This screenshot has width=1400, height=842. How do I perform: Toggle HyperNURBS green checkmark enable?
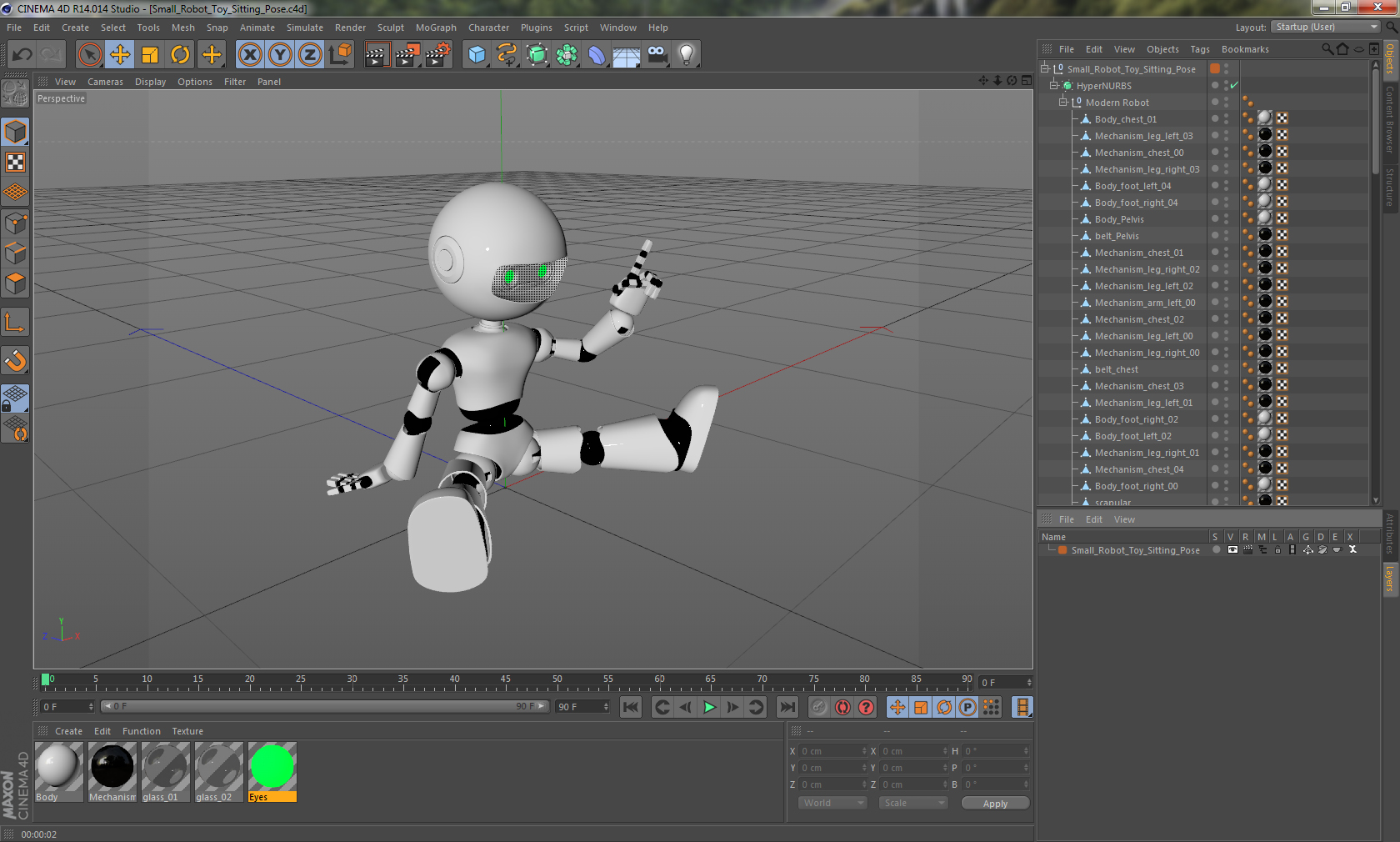pyautogui.click(x=1234, y=85)
